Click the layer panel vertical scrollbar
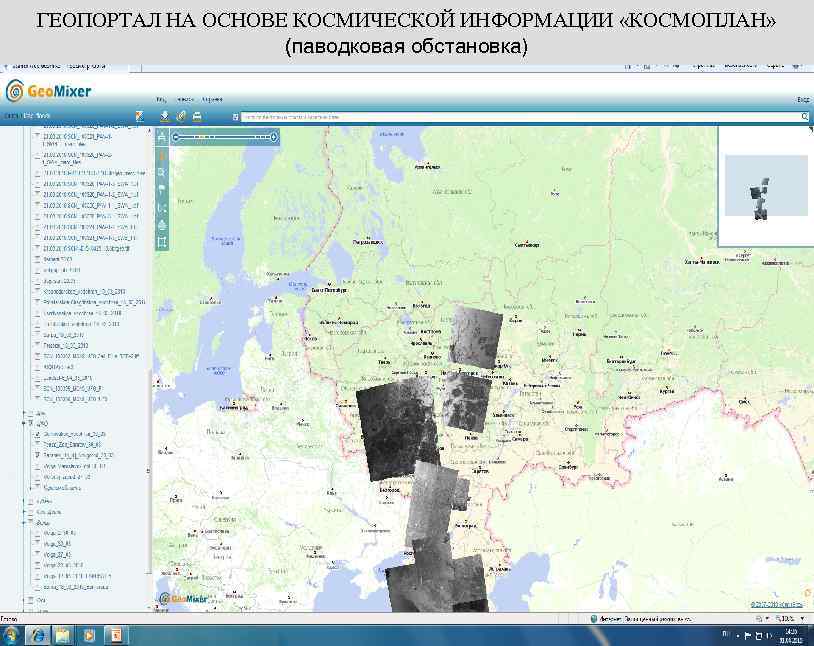The image size is (814, 646). (150, 472)
